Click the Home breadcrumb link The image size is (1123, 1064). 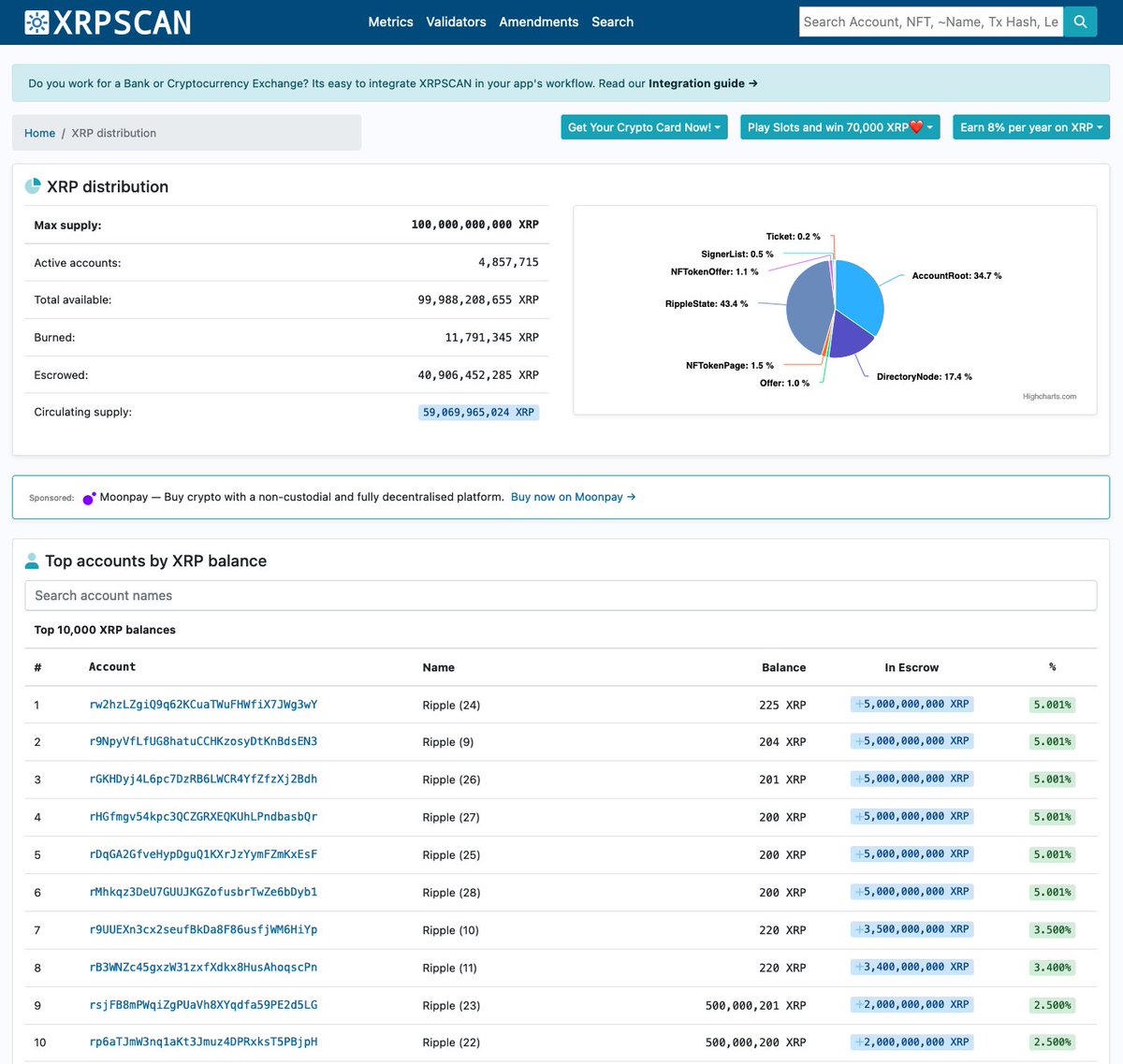pos(39,133)
